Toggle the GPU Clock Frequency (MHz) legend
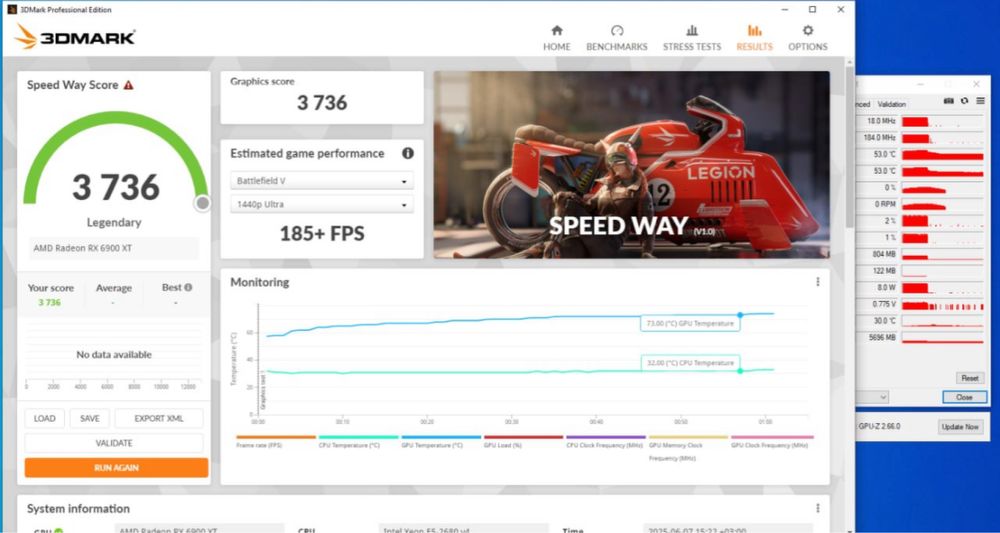This screenshot has height=533, width=1000. point(772,441)
